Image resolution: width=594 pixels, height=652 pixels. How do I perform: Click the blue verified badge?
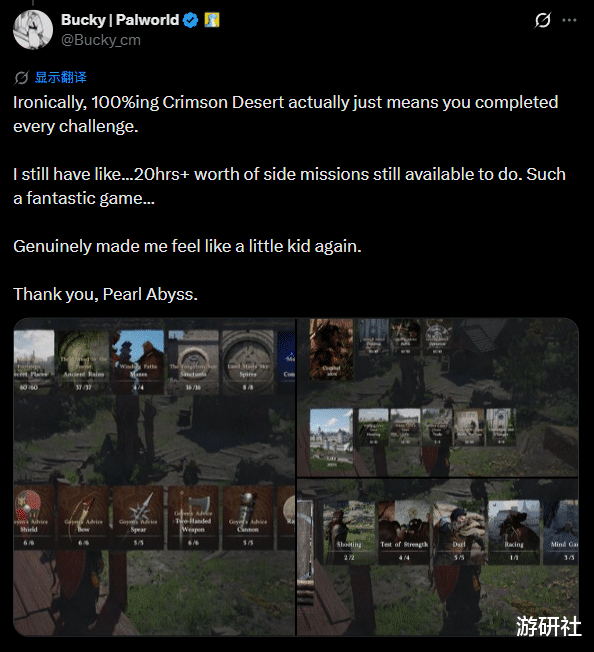(190, 20)
